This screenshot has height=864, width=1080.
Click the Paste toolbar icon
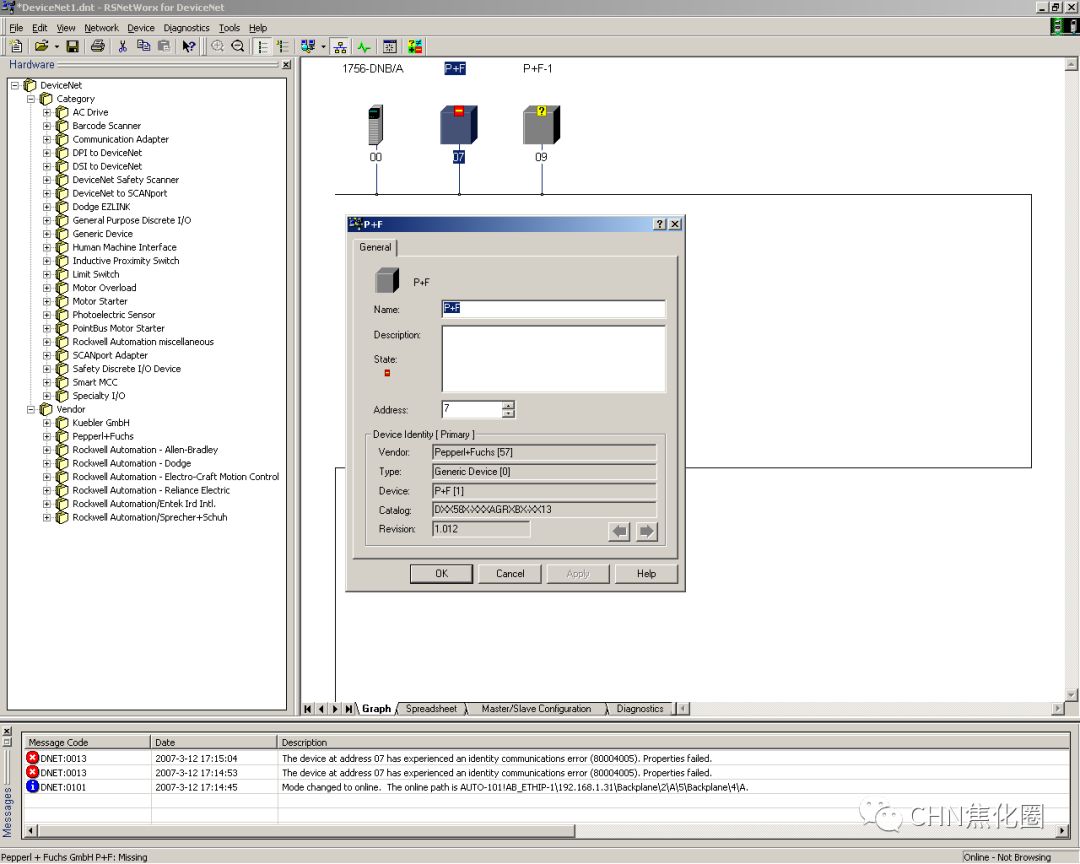(x=164, y=46)
